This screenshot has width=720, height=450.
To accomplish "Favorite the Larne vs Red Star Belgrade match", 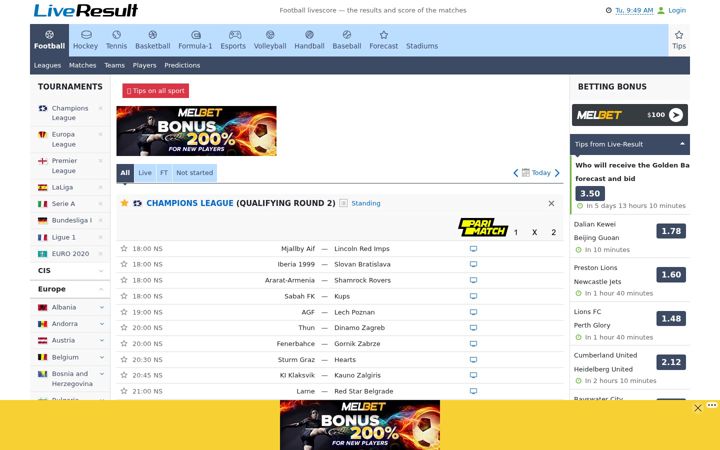I will pos(124,391).
